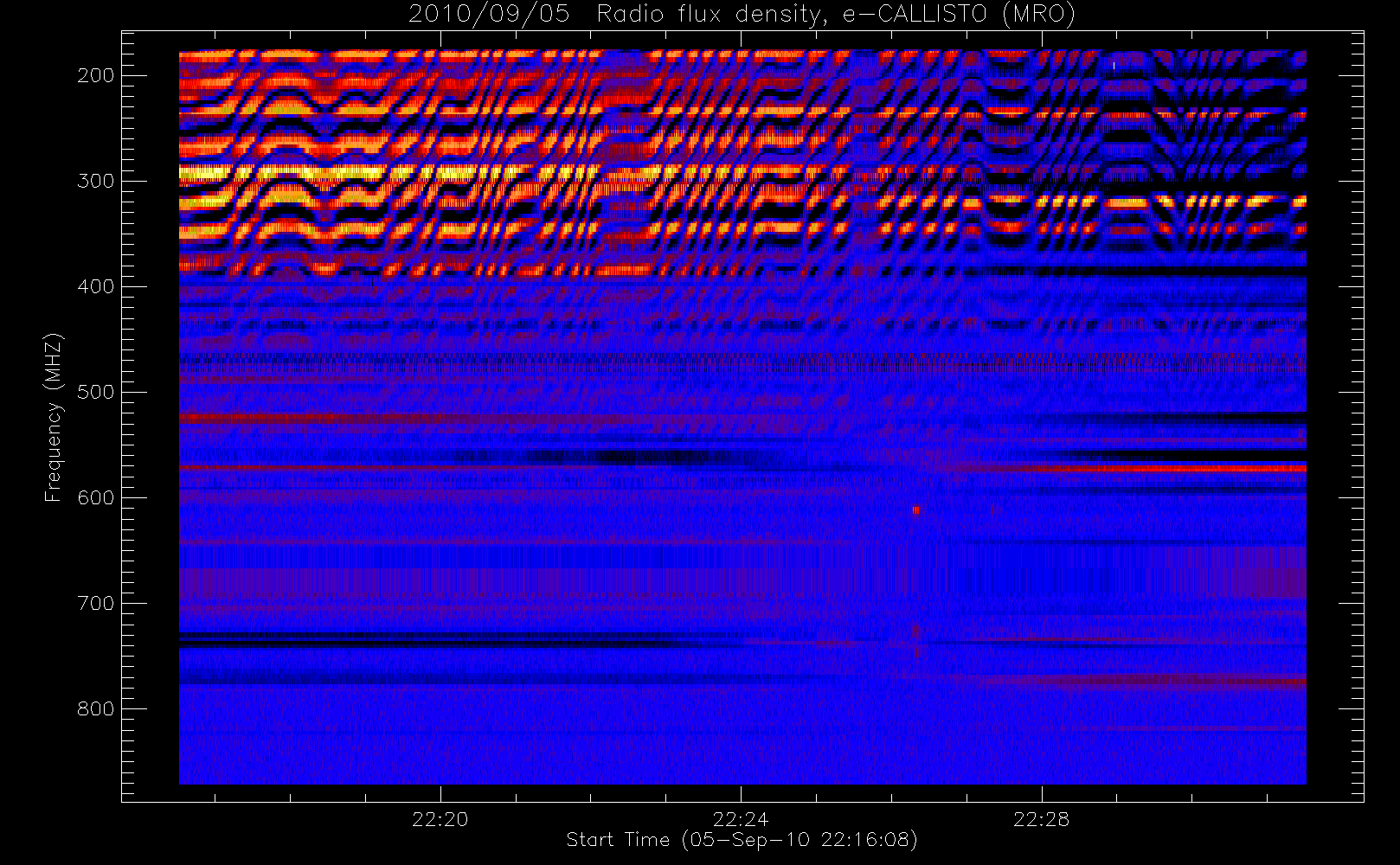Click the 22:24 time tick label
Image resolution: width=1400 pixels, height=865 pixels.
741,819
